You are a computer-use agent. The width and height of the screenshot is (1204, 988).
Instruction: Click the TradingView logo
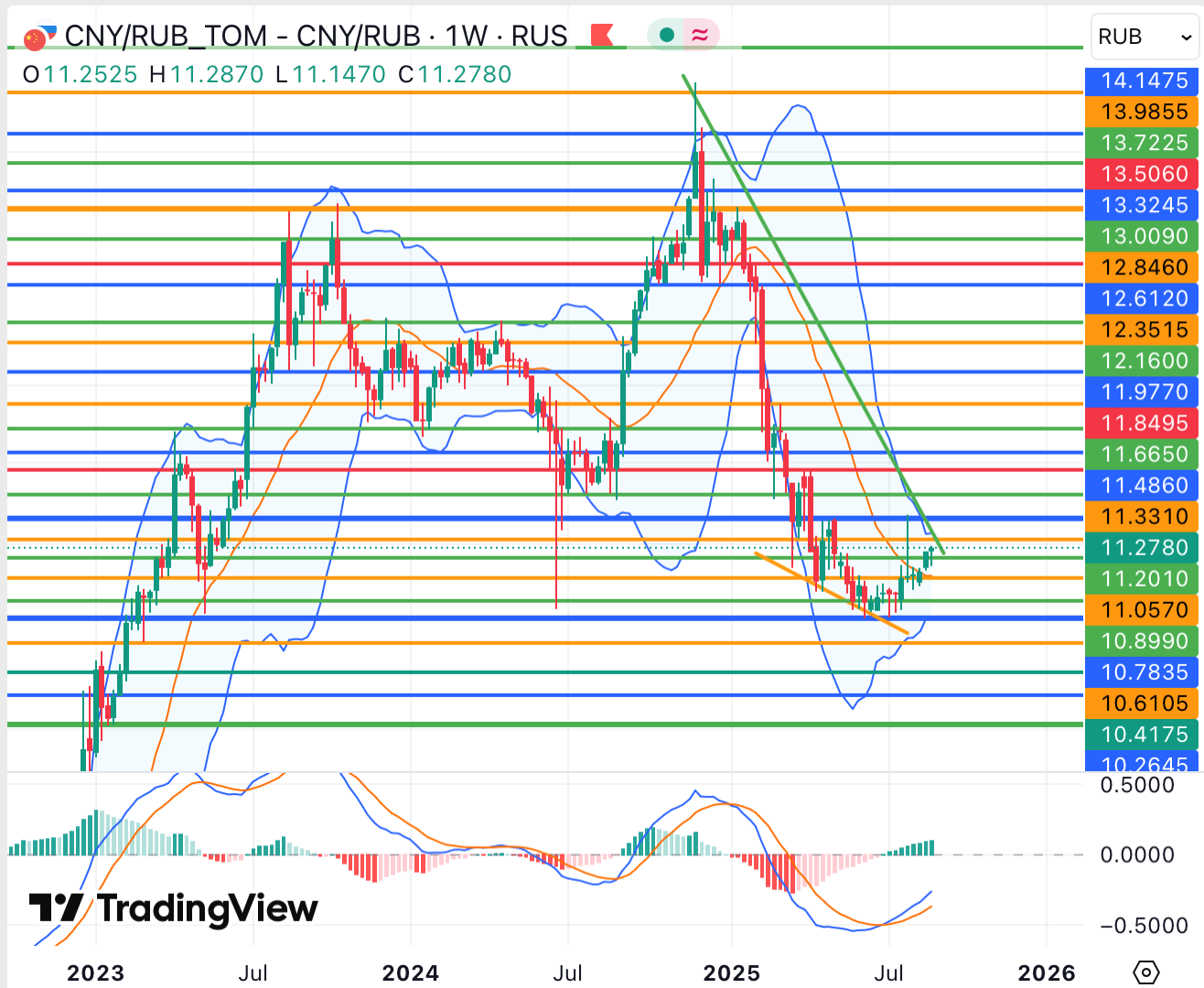tap(174, 908)
